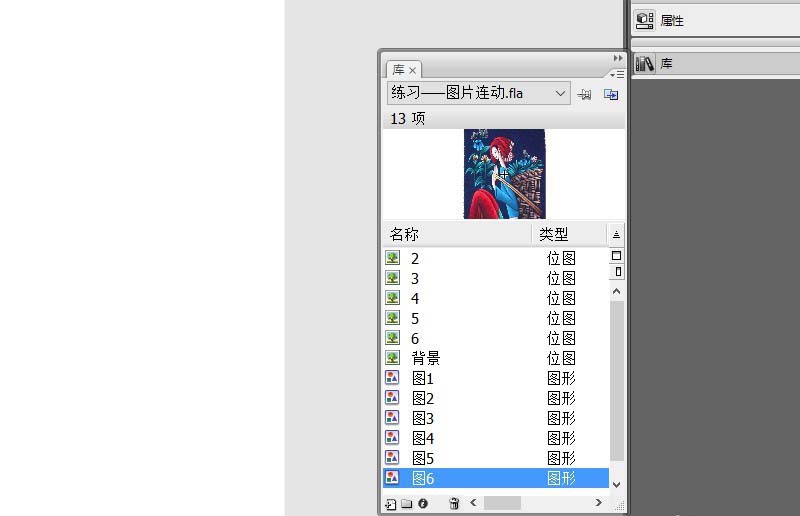Click the scroll up arrow in library list
The width and height of the screenshot is (800, 516).
(x=616, y=291)
